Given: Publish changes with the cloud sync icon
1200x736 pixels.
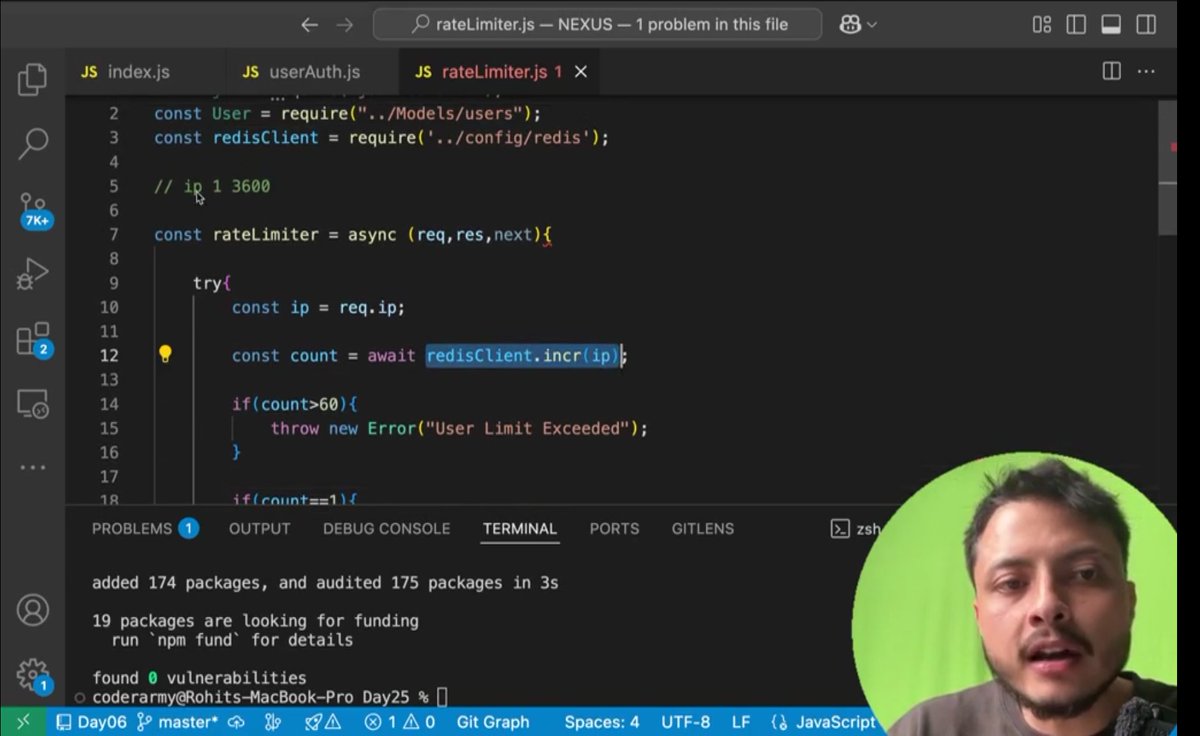Looking at the screenshot, I should pos(237,722).
